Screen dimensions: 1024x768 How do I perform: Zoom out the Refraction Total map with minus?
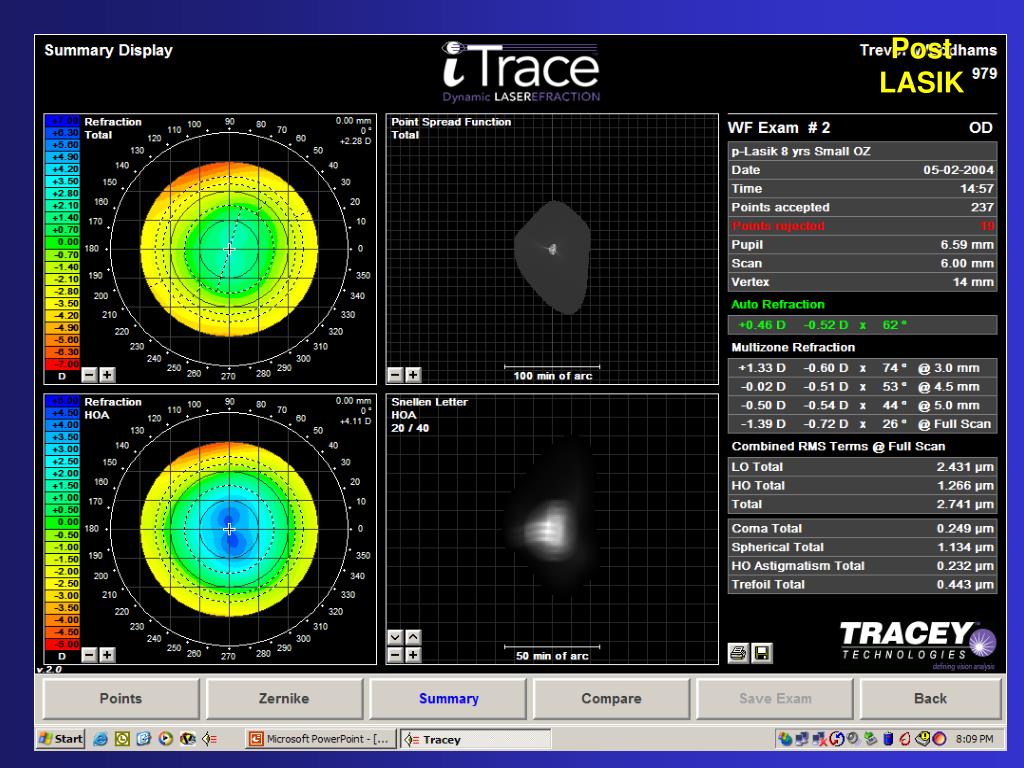coord(89,375)
